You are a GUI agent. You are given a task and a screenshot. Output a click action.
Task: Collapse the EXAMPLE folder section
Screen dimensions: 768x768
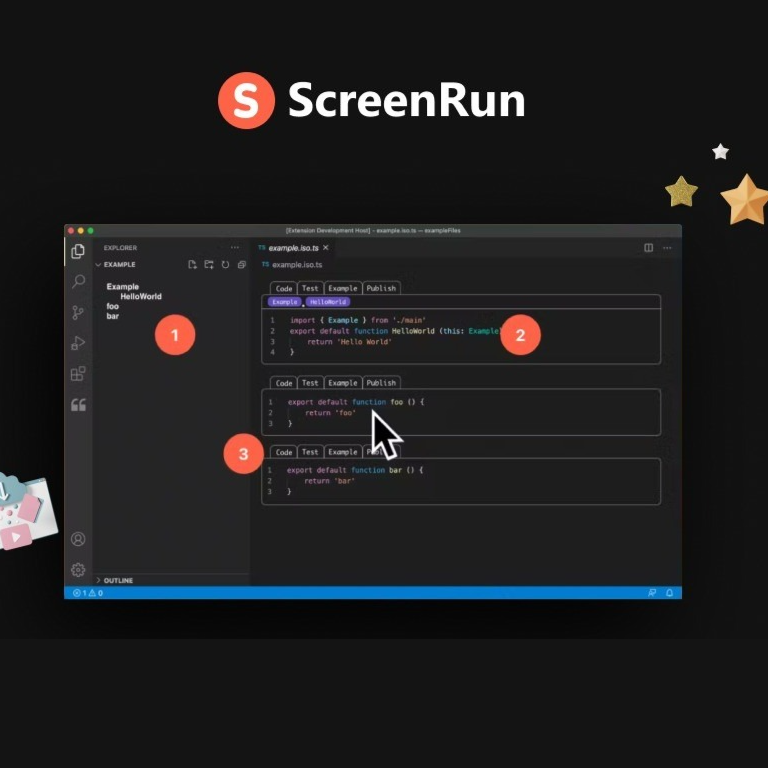point(116,264)
